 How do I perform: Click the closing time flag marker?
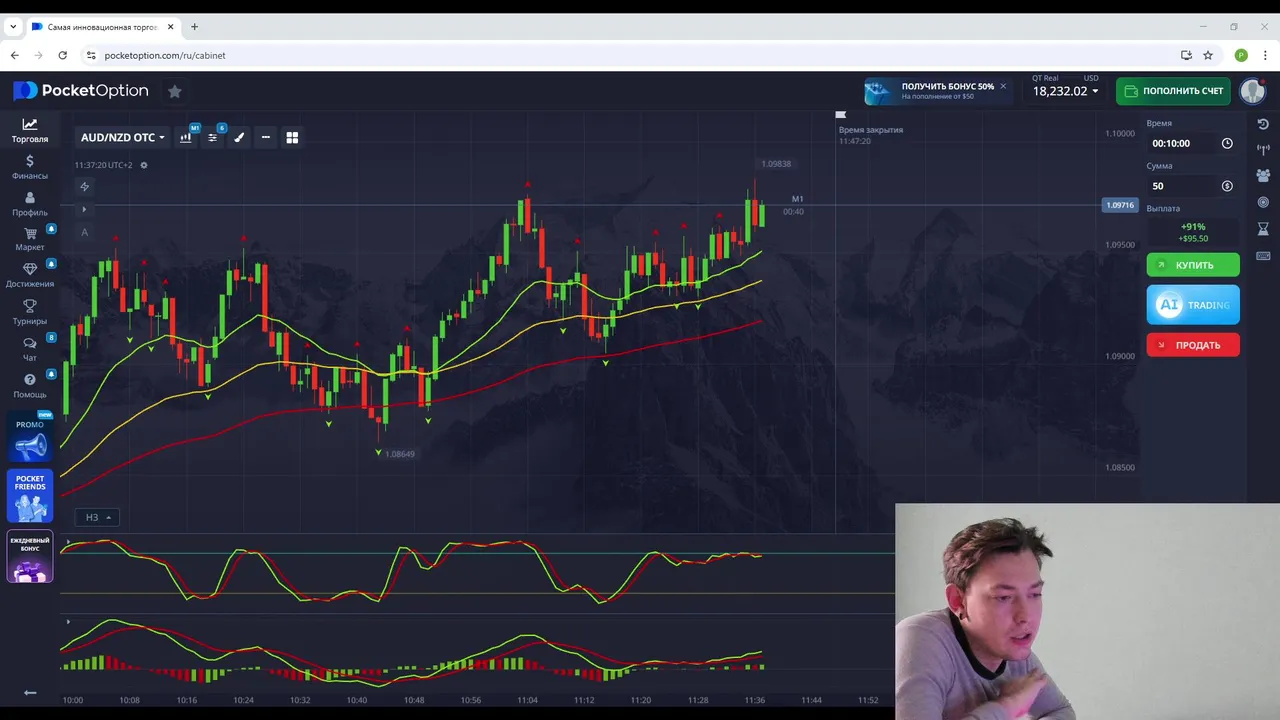click(841, 115)
